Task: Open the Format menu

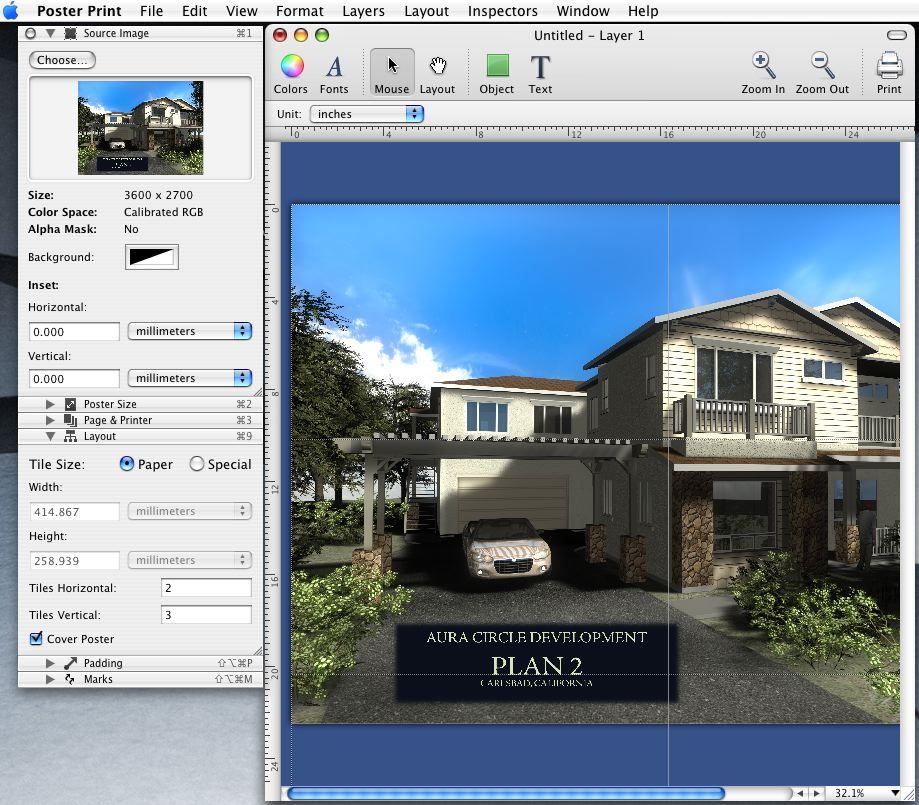Action: click(299, 11)
